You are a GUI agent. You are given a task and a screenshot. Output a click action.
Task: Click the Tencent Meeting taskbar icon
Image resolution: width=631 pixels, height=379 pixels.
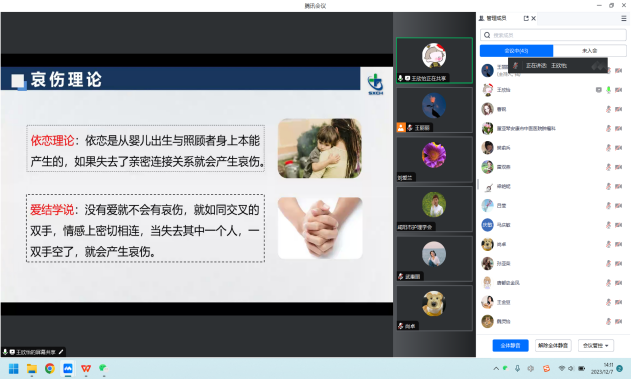[68, 369]
